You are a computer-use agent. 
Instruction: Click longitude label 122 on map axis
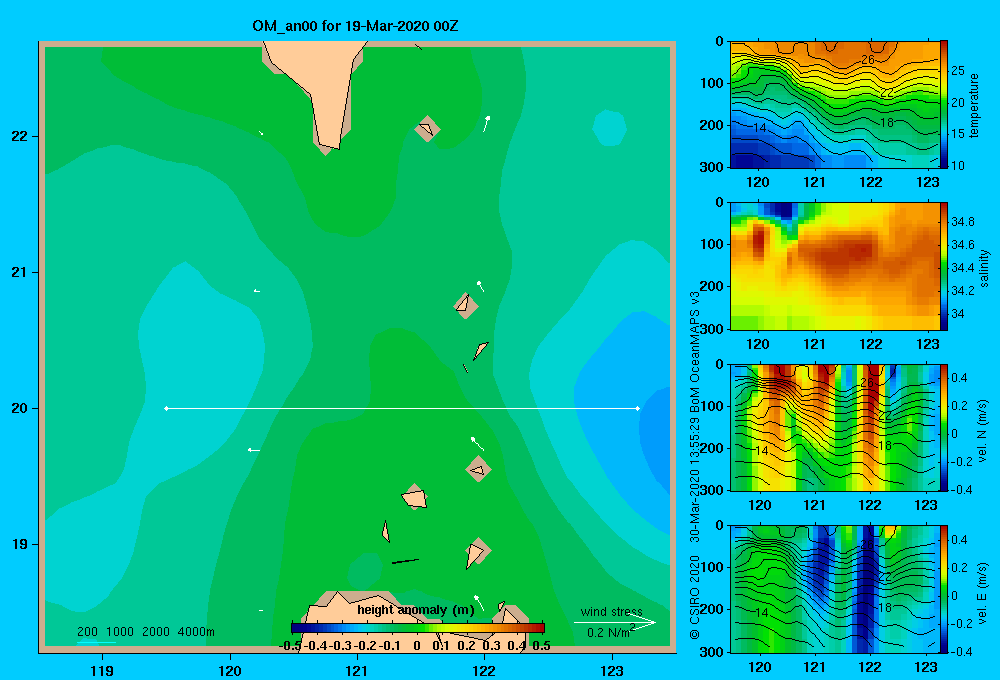tap(484, 670)
